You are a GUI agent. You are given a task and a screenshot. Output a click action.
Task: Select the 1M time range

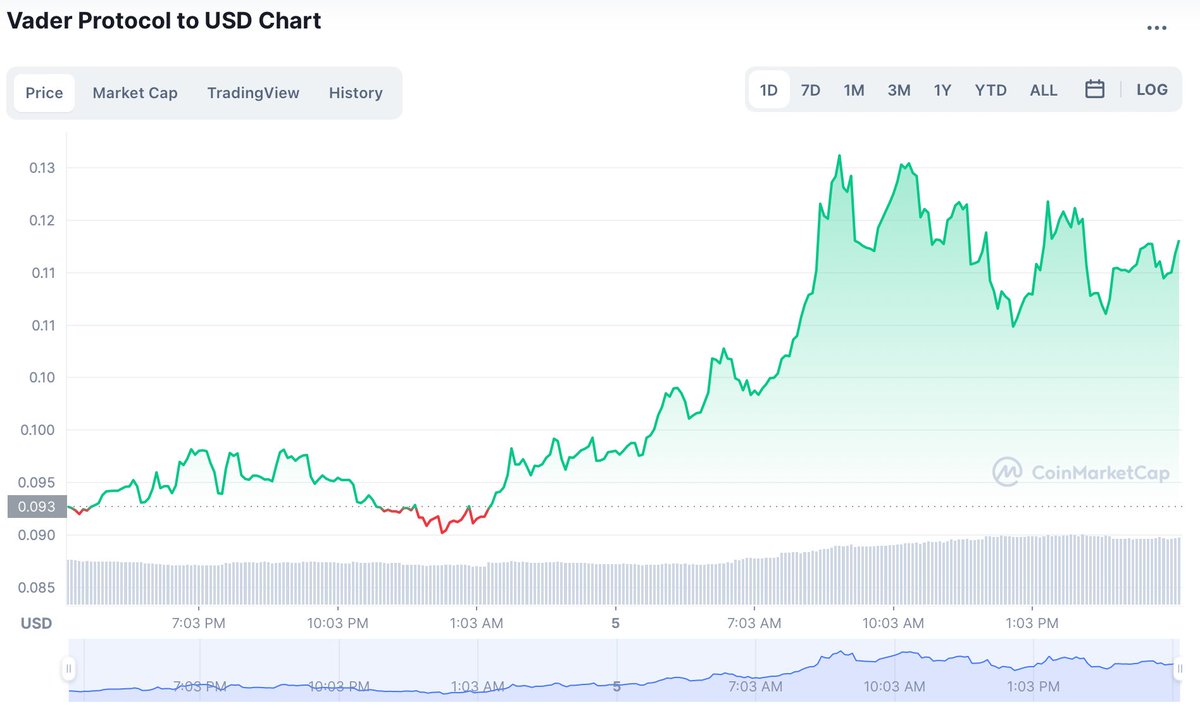click(853, 90)
